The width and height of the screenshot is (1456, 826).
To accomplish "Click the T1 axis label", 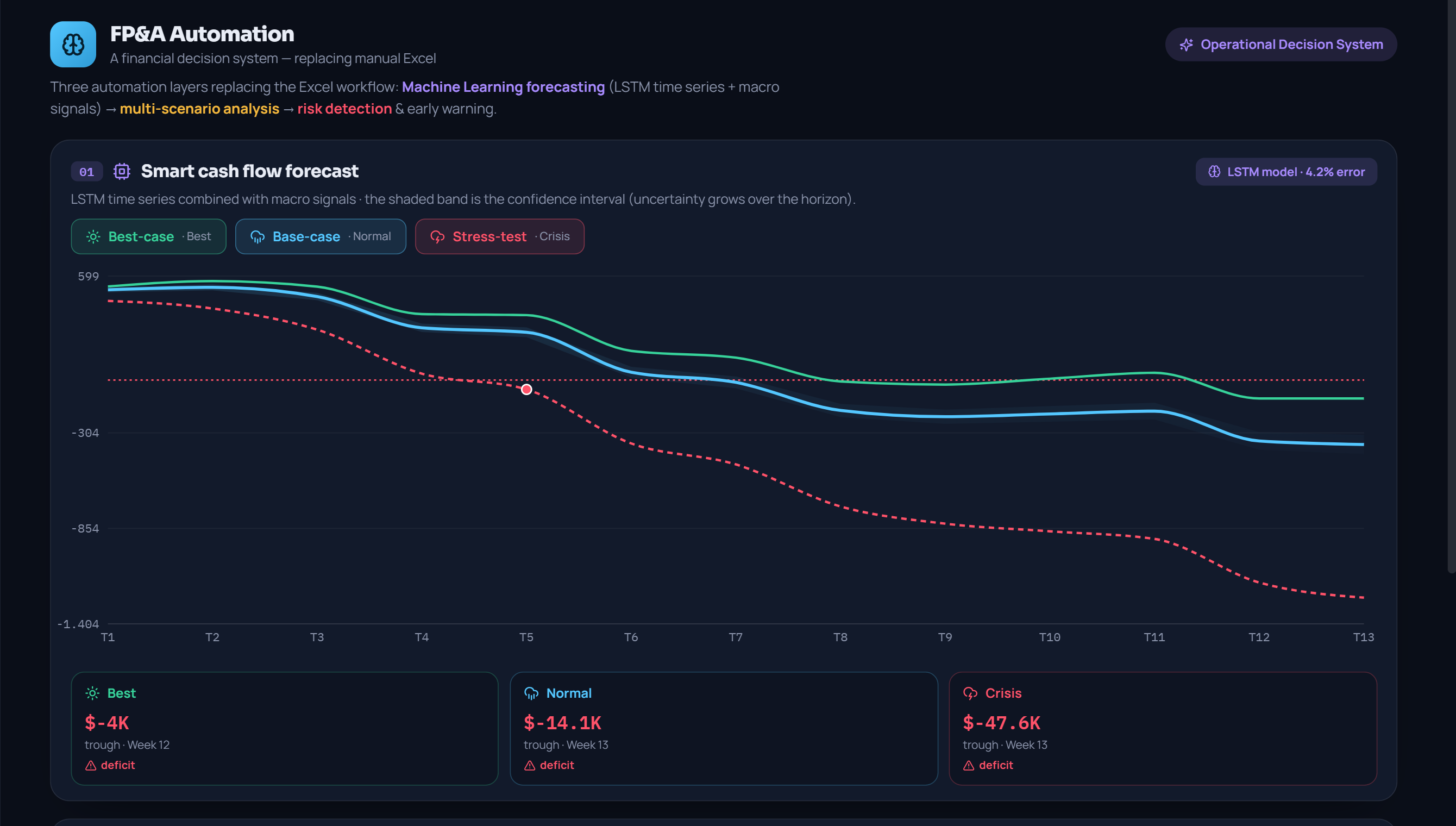I will 108,637.
